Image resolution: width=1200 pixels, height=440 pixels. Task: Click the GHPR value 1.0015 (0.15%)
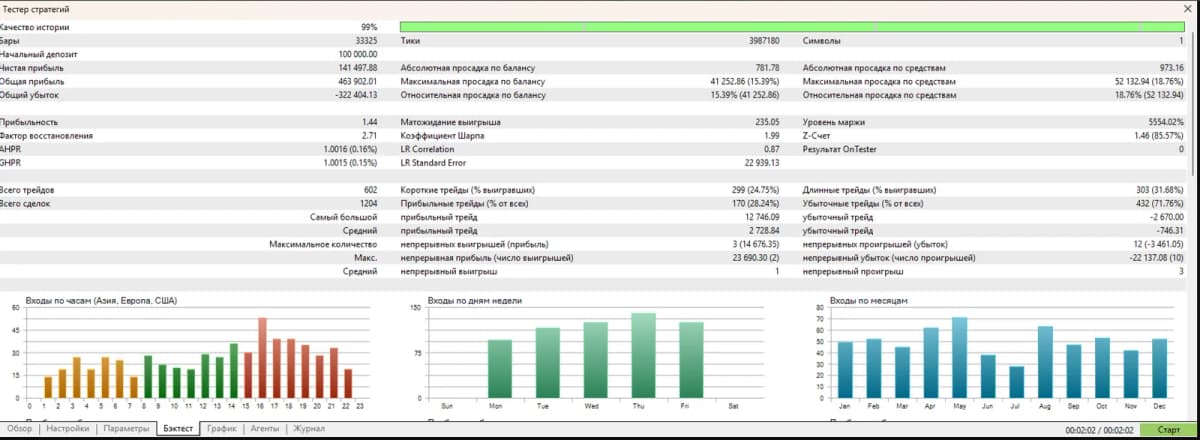[x=351, y=162]
